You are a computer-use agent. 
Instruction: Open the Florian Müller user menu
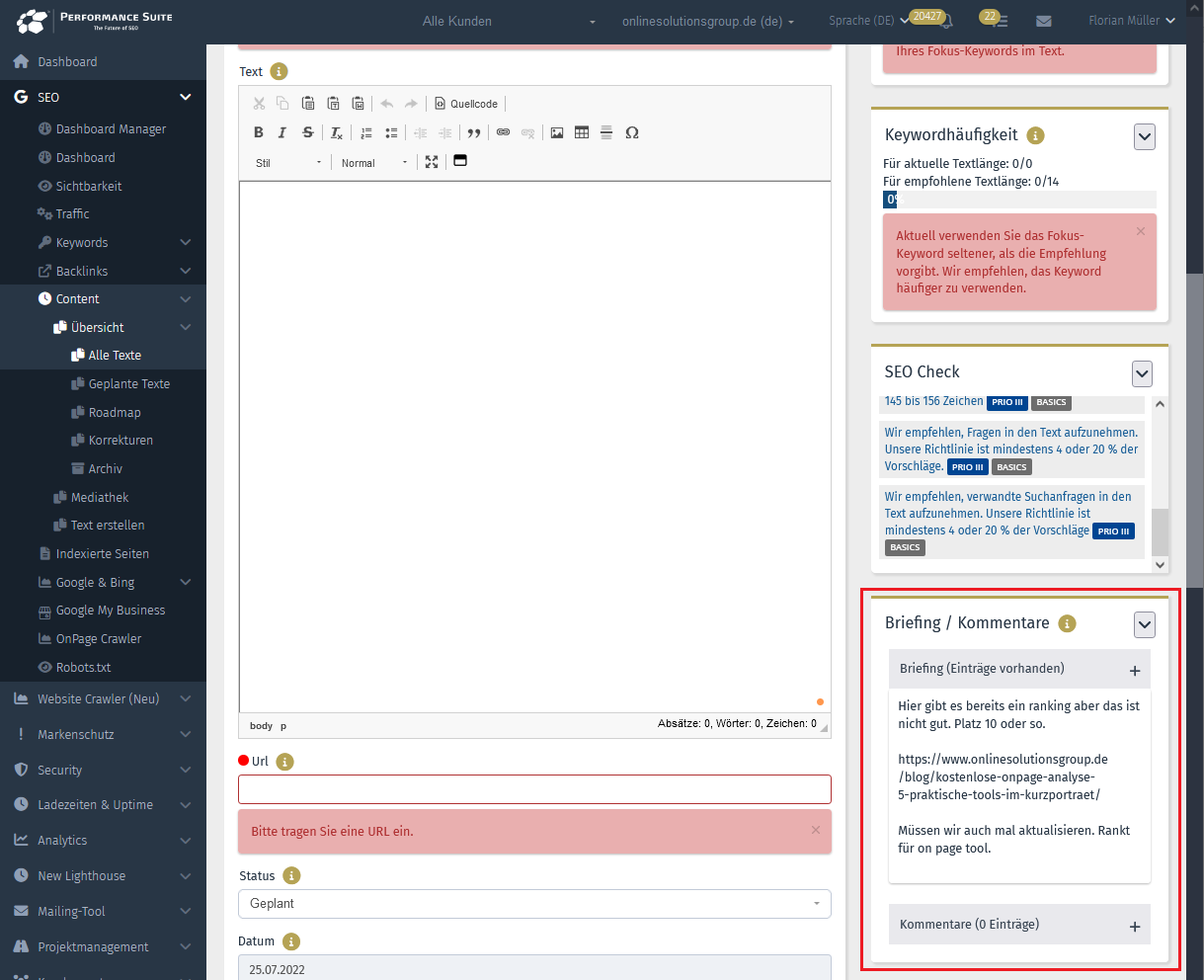pos(1132,21)
